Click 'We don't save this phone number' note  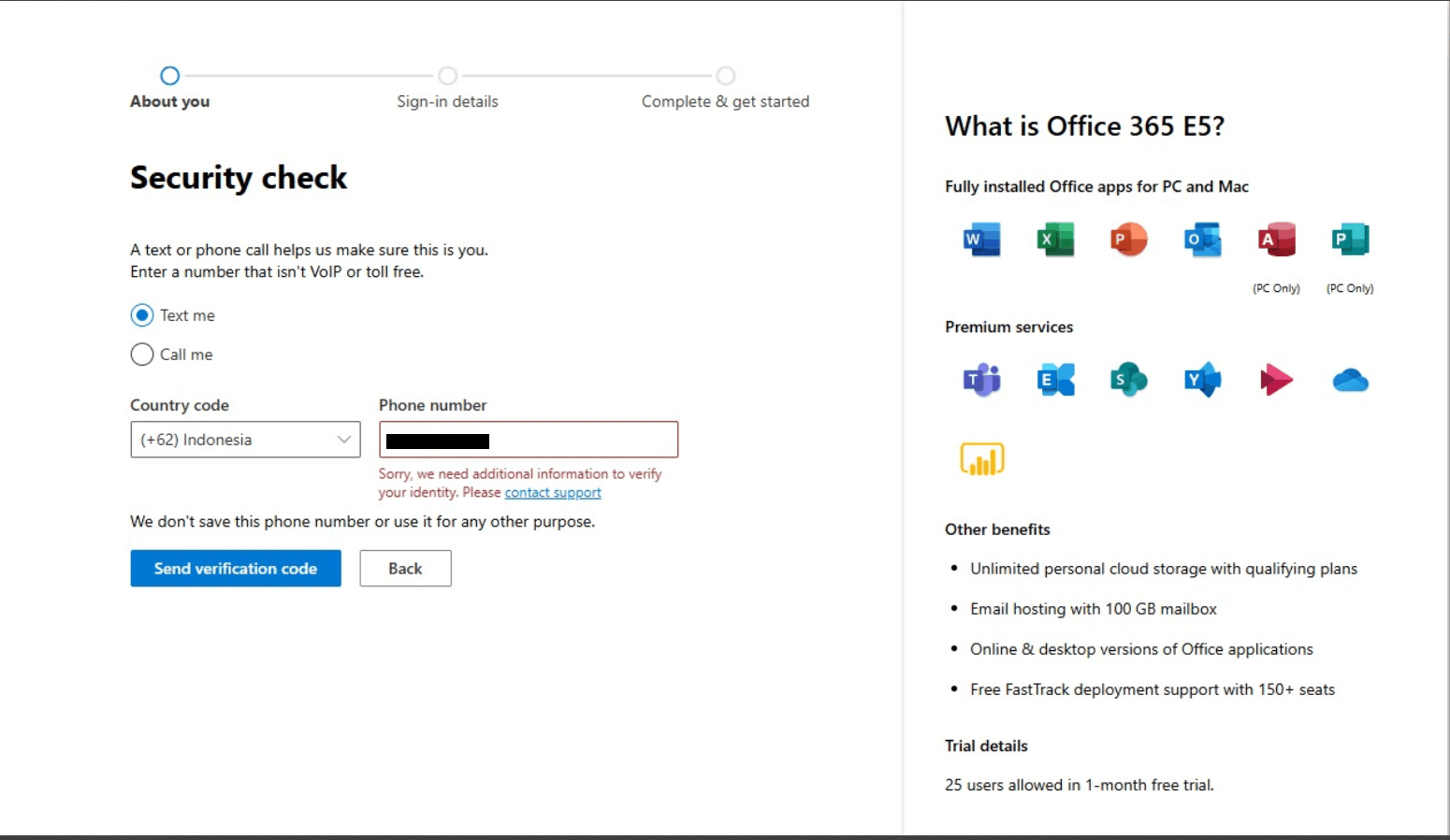pos(362,522)
